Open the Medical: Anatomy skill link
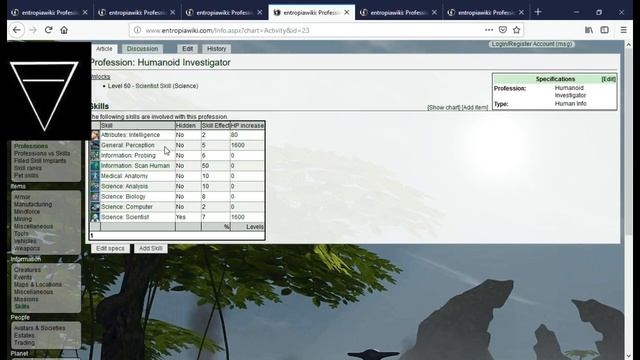 [124, 176]
